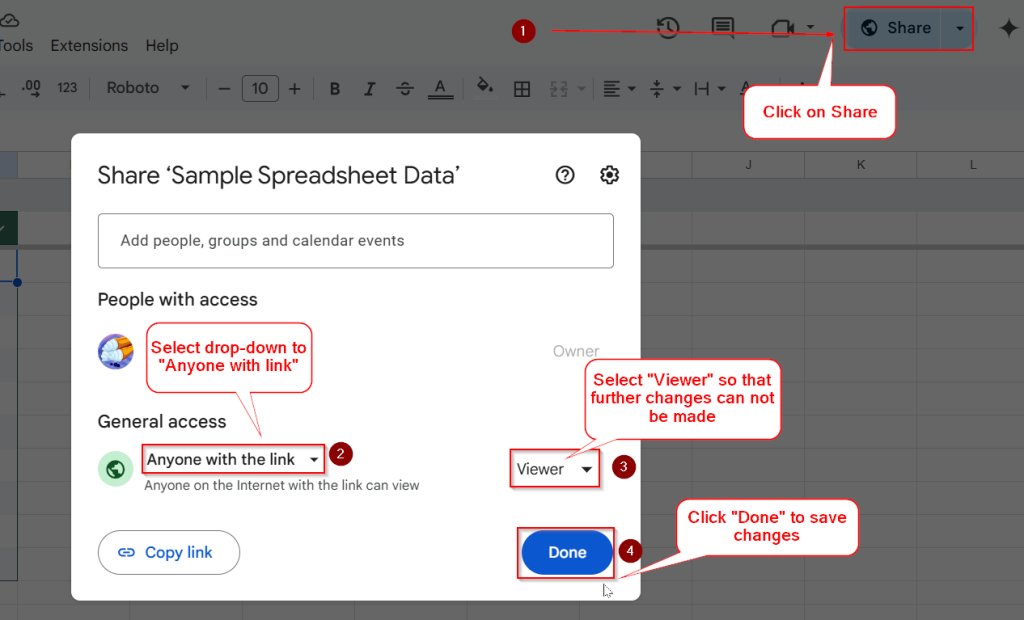
Task: Click Copy link in the Share dialog
Action: [x=168, y=552]
